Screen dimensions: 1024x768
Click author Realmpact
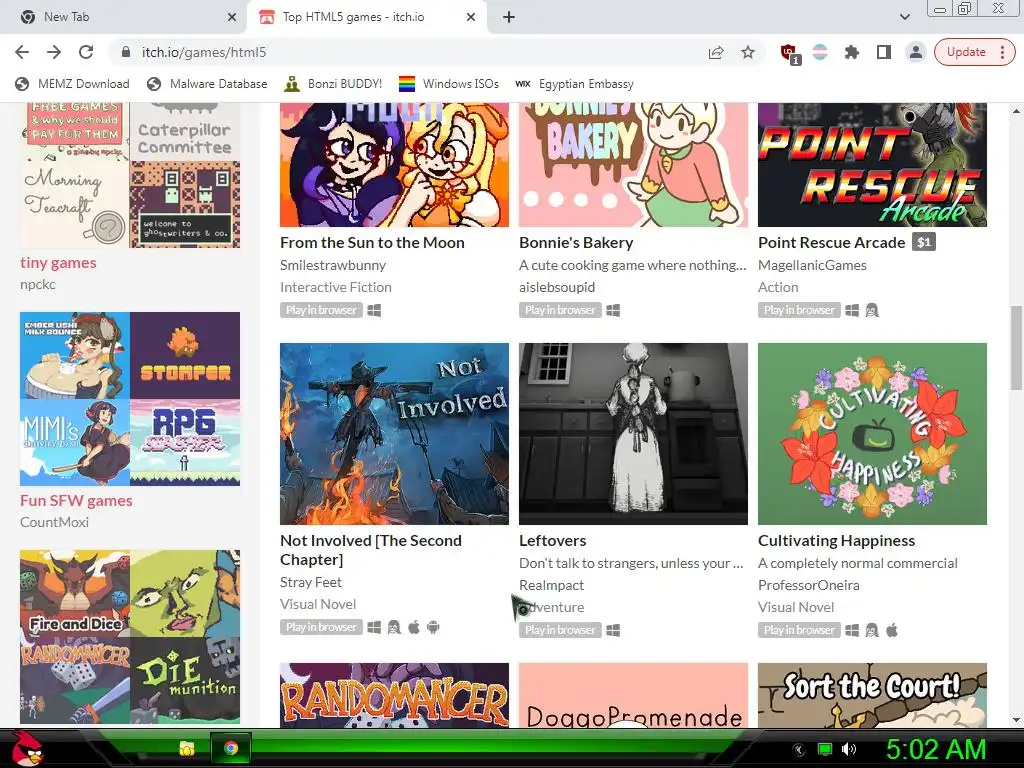point(551,585)
